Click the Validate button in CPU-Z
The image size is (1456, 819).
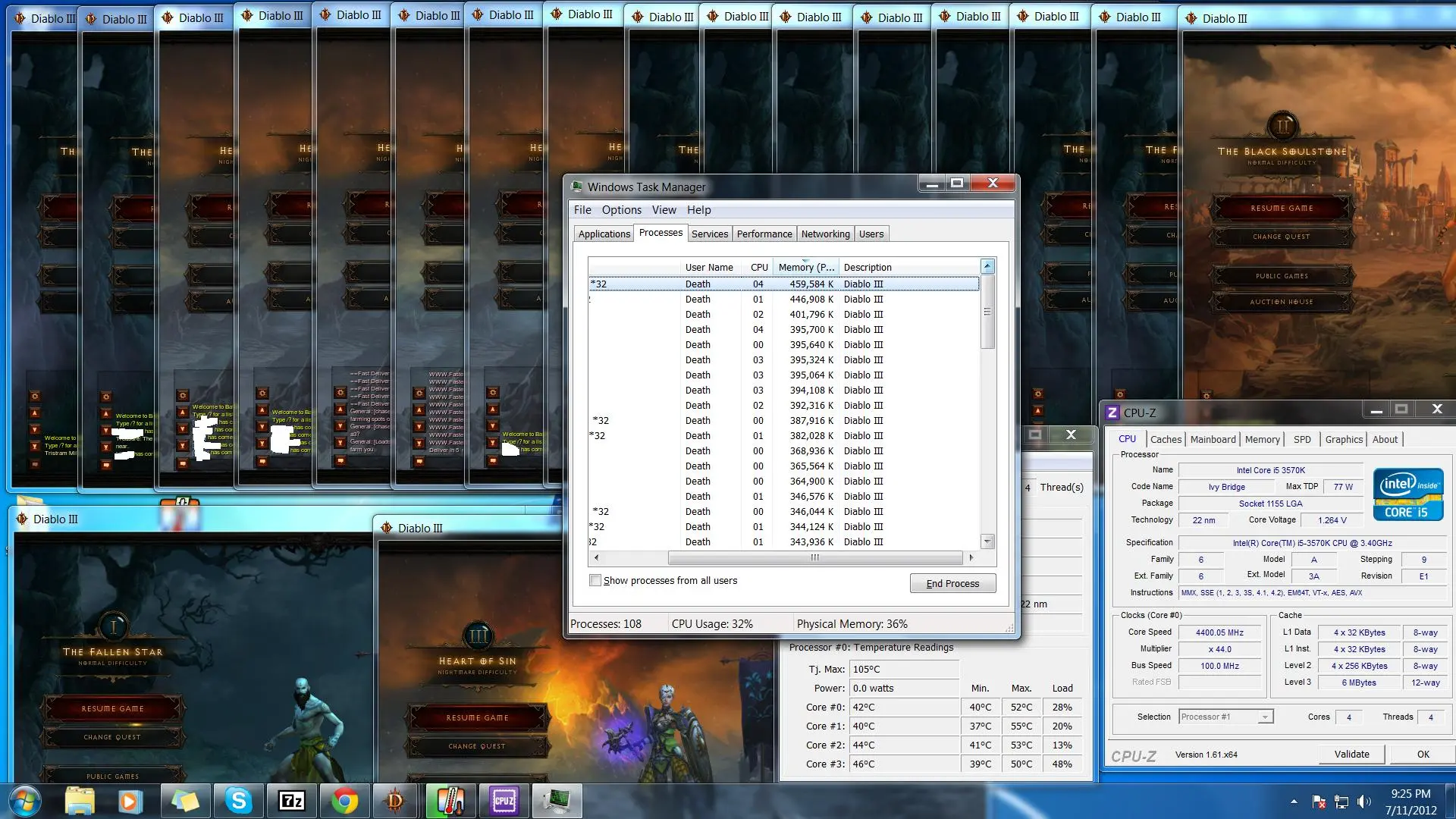point(1351,754)
